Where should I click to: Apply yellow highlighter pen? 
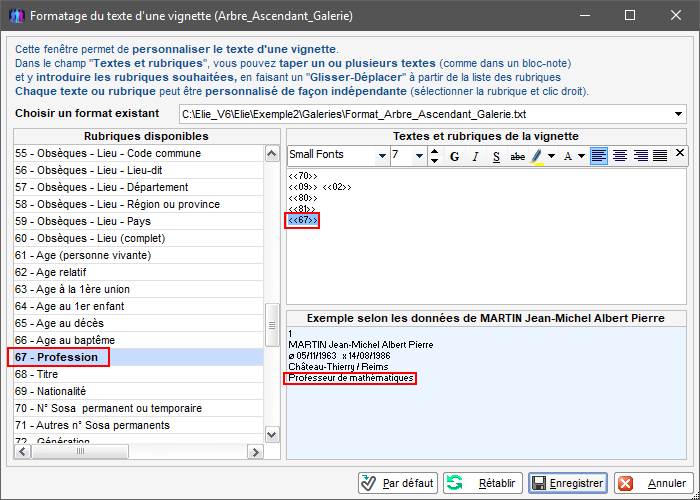pyautogui.click(x=538, y=156)
